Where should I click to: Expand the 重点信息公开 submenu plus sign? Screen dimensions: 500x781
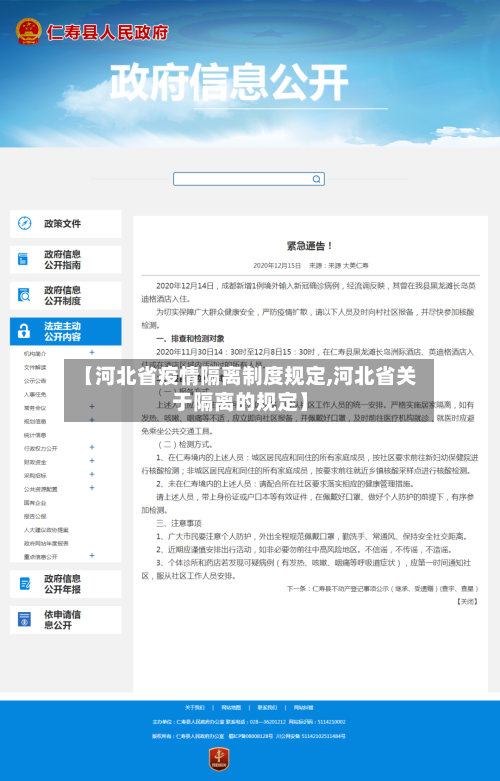[x=92, y=556]
